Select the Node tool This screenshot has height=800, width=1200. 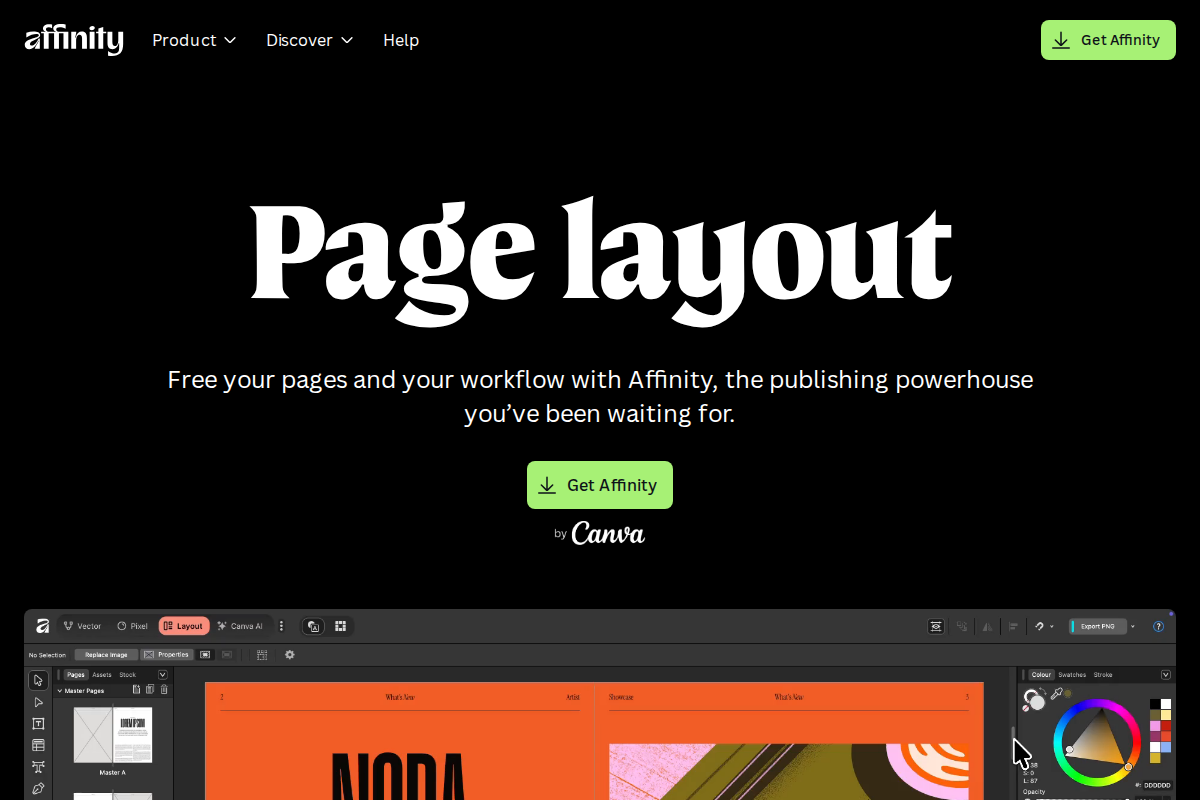tap(38, 702)
